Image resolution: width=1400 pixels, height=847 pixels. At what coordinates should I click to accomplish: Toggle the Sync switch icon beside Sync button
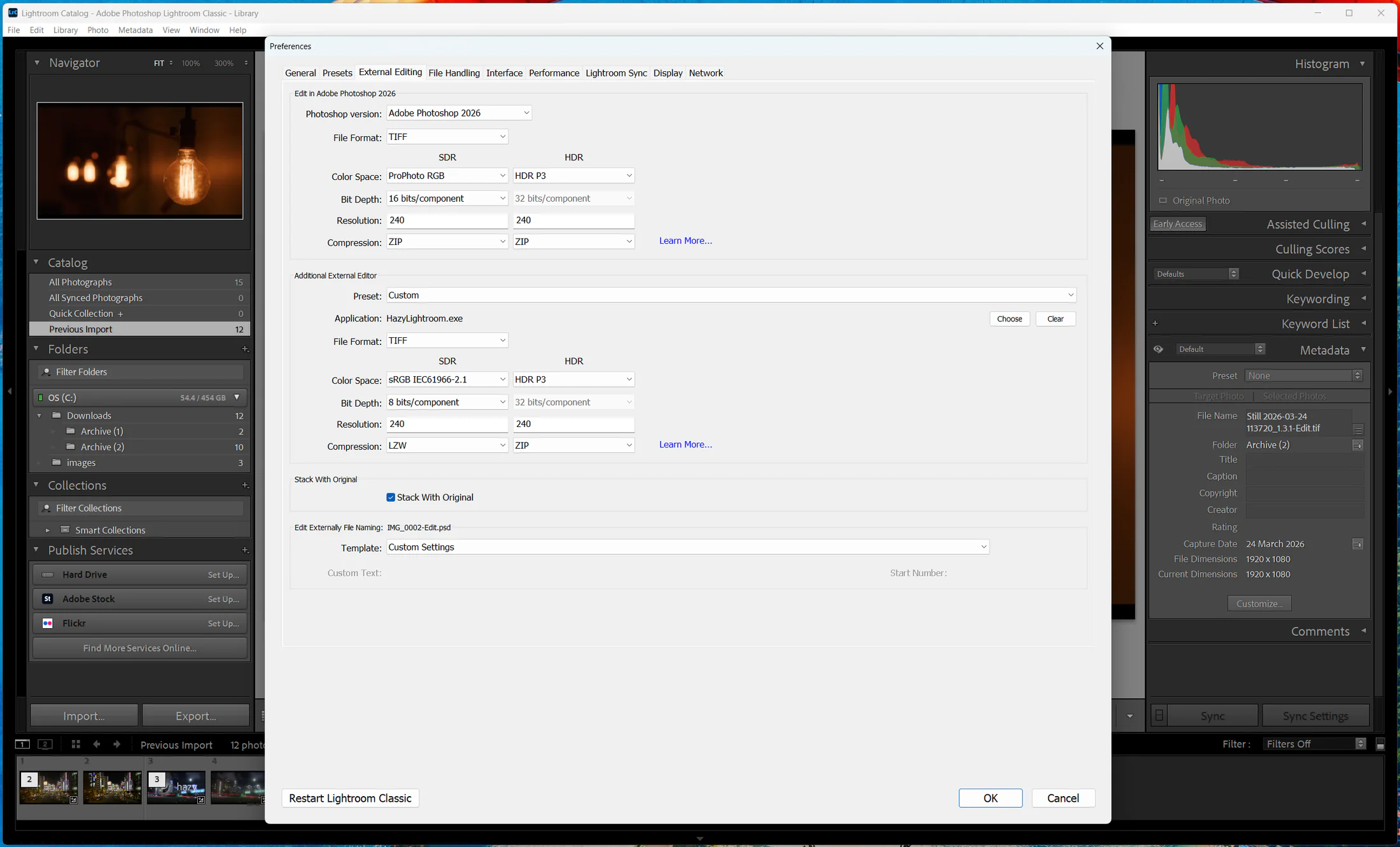1159,715
